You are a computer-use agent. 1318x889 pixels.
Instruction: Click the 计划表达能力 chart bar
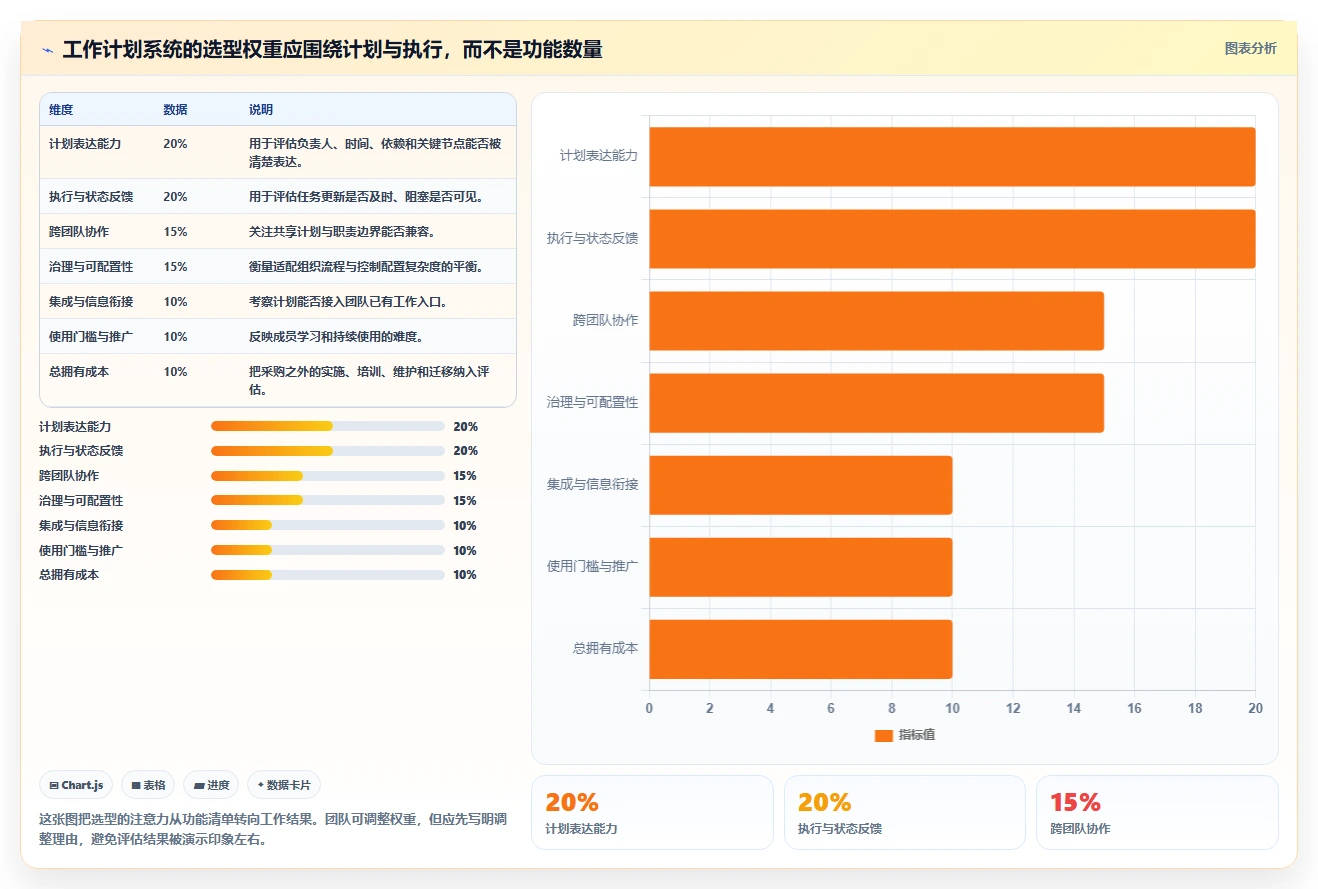tap(952, 157)
